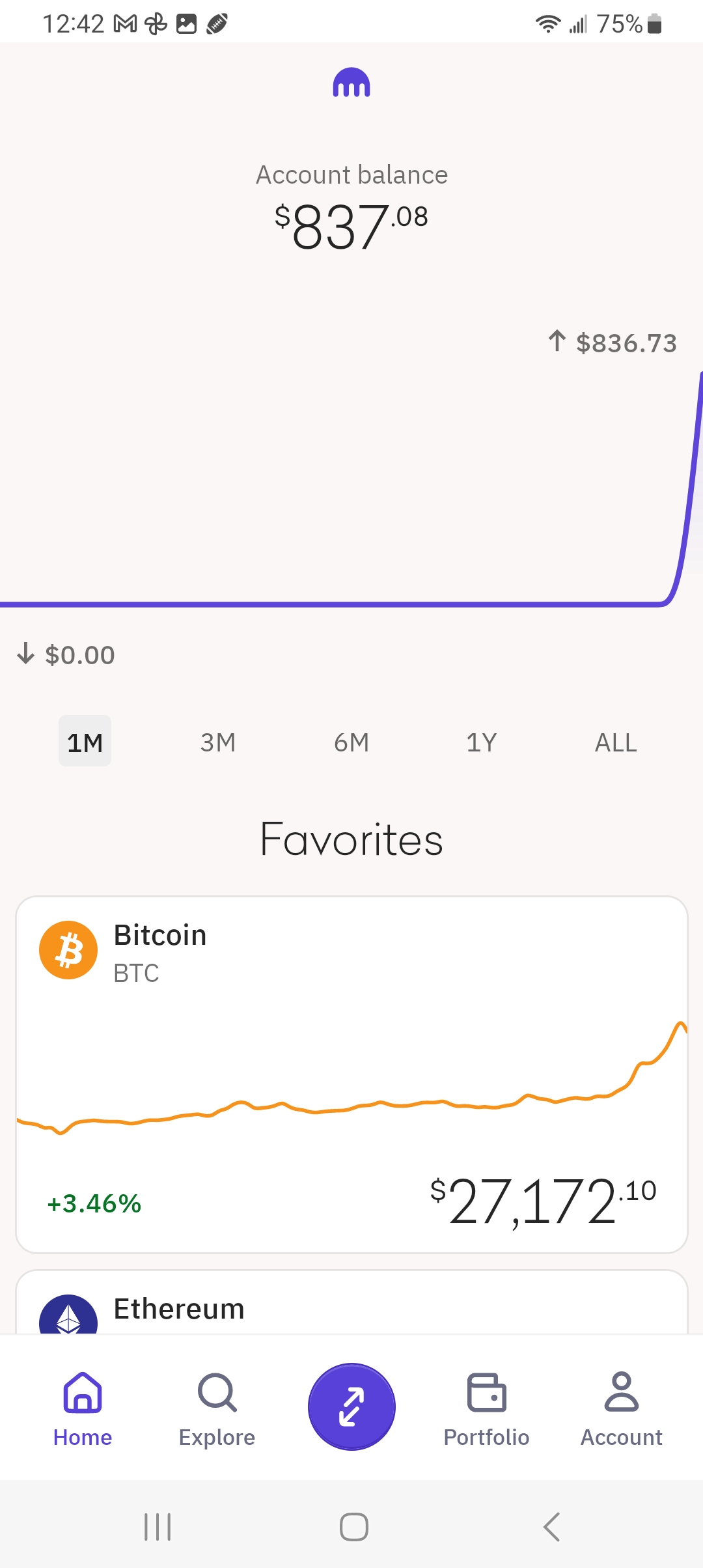703x1568 pixels.
Task: Switch chart range to 3M
Action: pos(218,742)
